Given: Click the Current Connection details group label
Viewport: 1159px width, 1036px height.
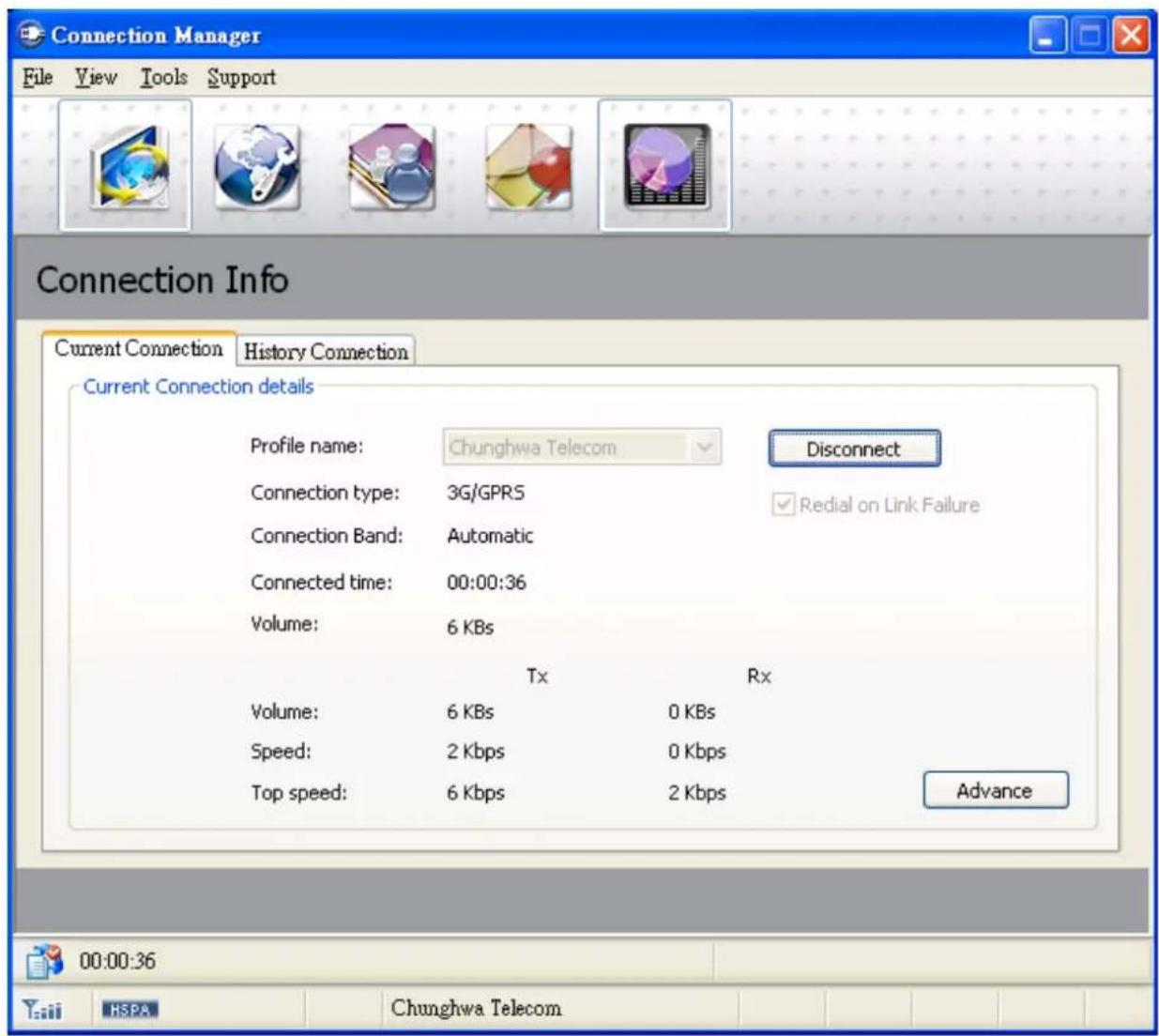Looking at the screenshot, I should (x=198, y=387).
